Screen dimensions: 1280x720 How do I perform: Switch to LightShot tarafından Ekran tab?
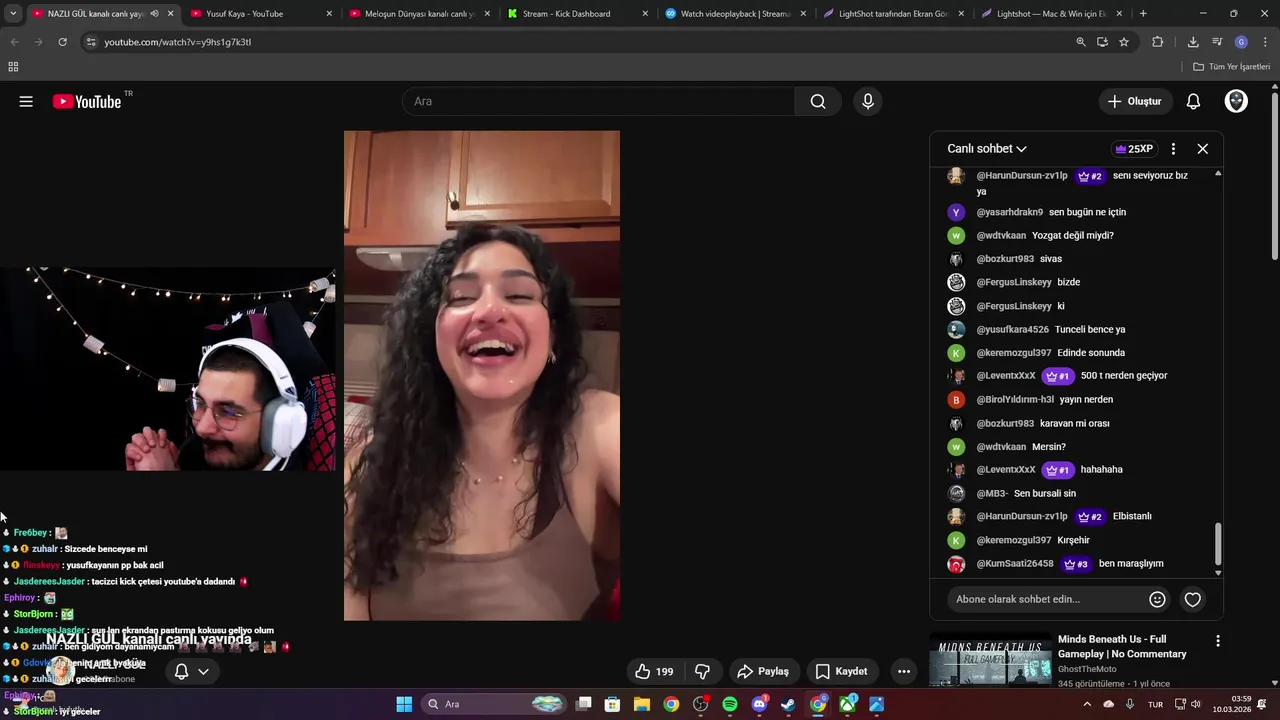[x=894, y=14]
